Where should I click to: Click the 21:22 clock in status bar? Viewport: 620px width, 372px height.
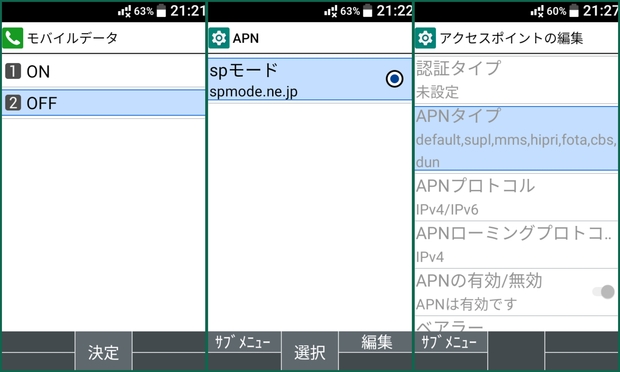click(x=394, y=11)
